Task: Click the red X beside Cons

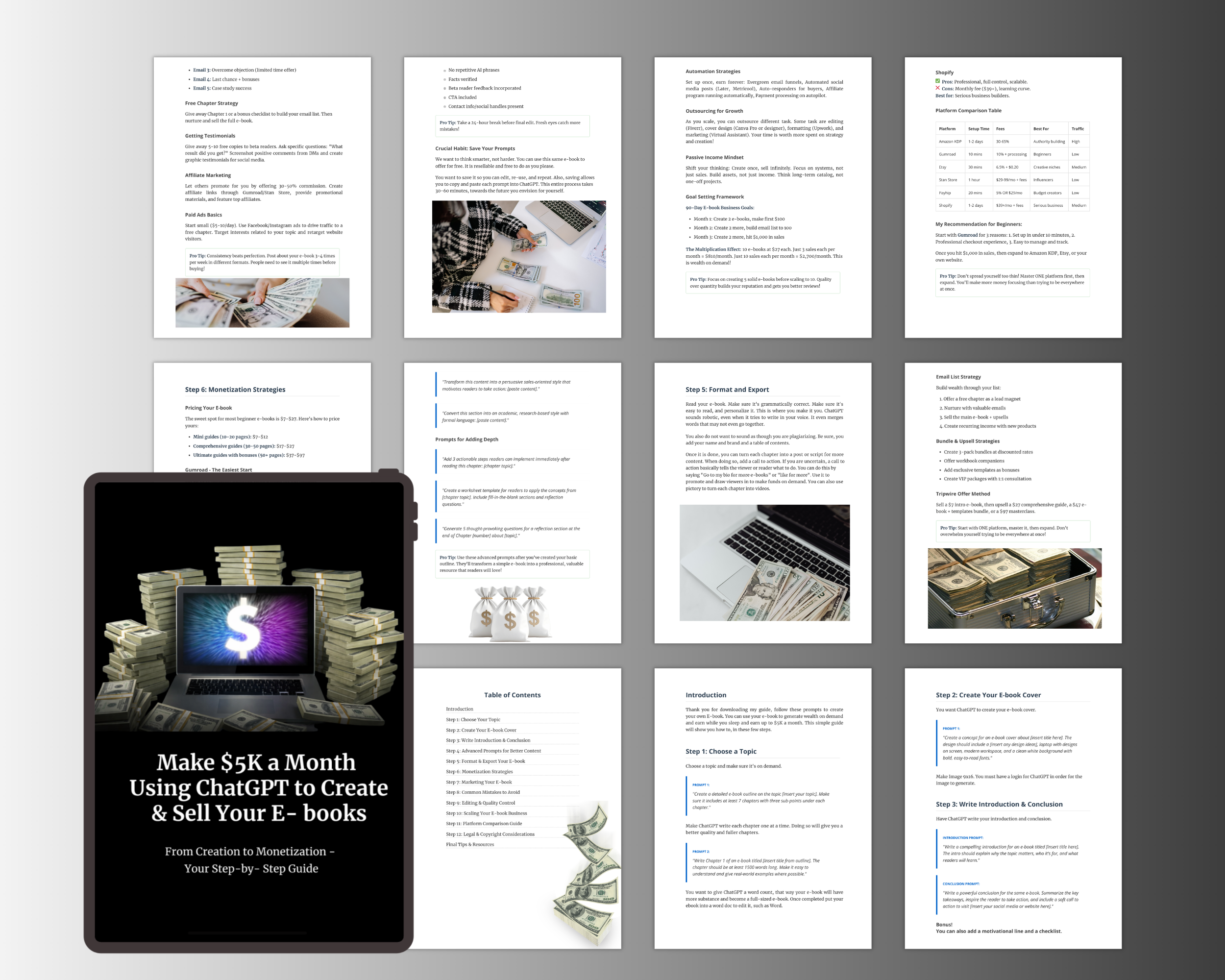Action: (937, 88)
